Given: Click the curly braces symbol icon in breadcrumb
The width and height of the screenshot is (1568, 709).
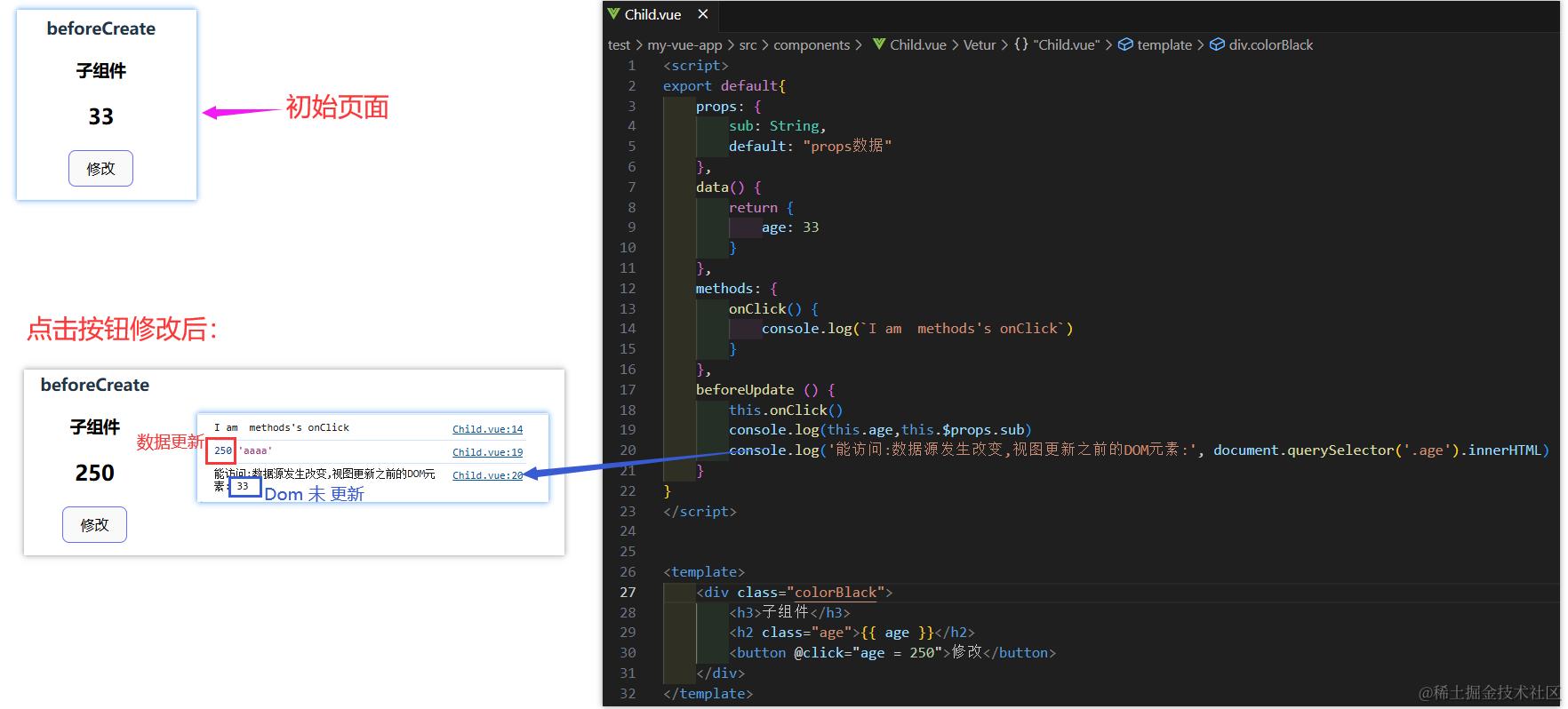Looking at the screenshot, I should click(x=1021, y=44).
